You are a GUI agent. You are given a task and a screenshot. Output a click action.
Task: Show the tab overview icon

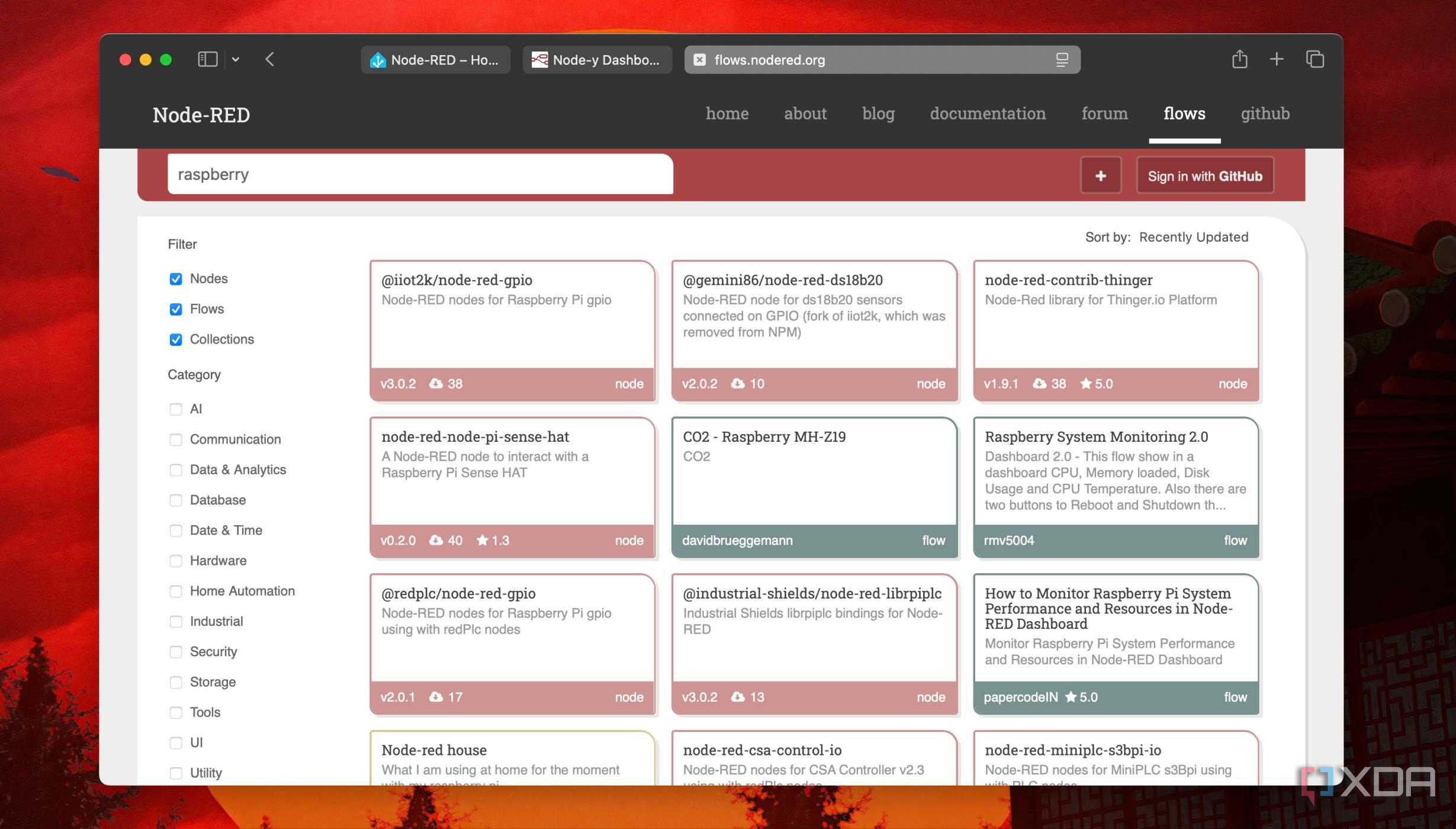click(x=1314, y=59)
